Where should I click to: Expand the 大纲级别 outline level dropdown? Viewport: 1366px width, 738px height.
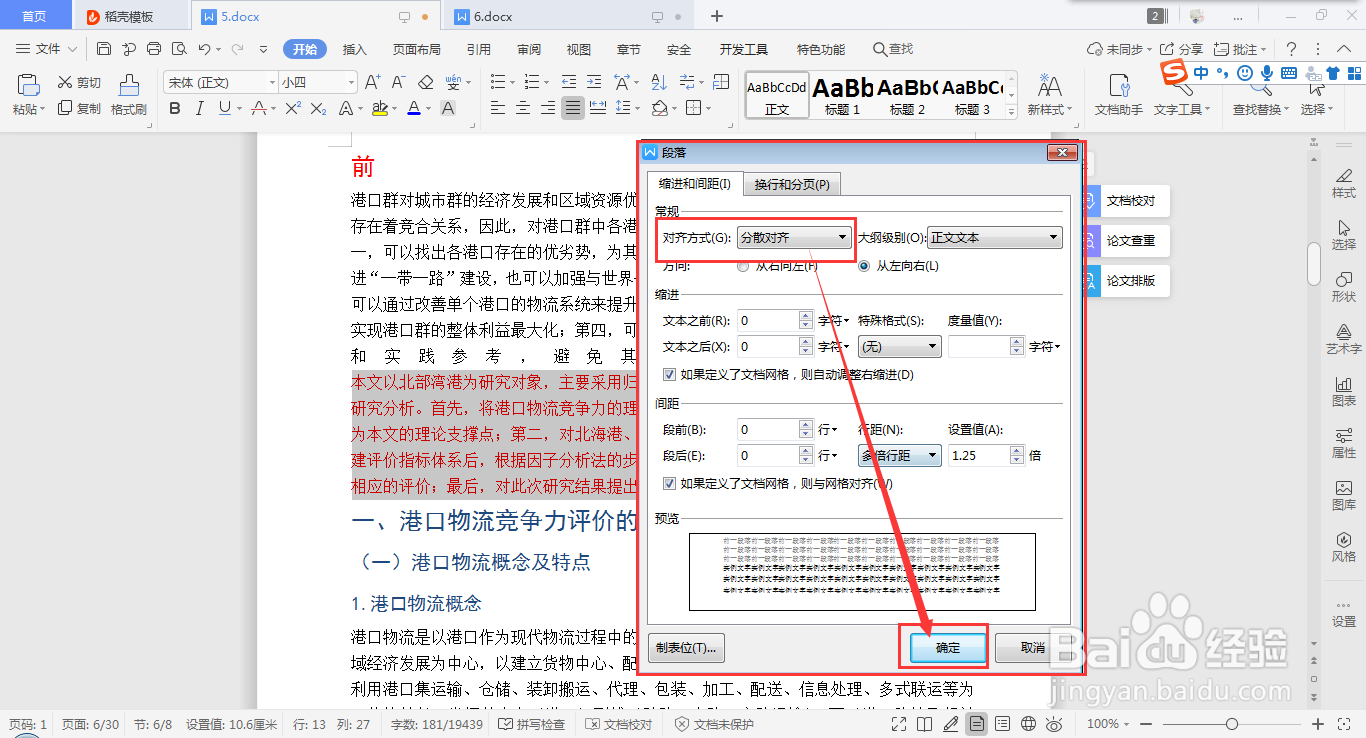(1054, 237)
